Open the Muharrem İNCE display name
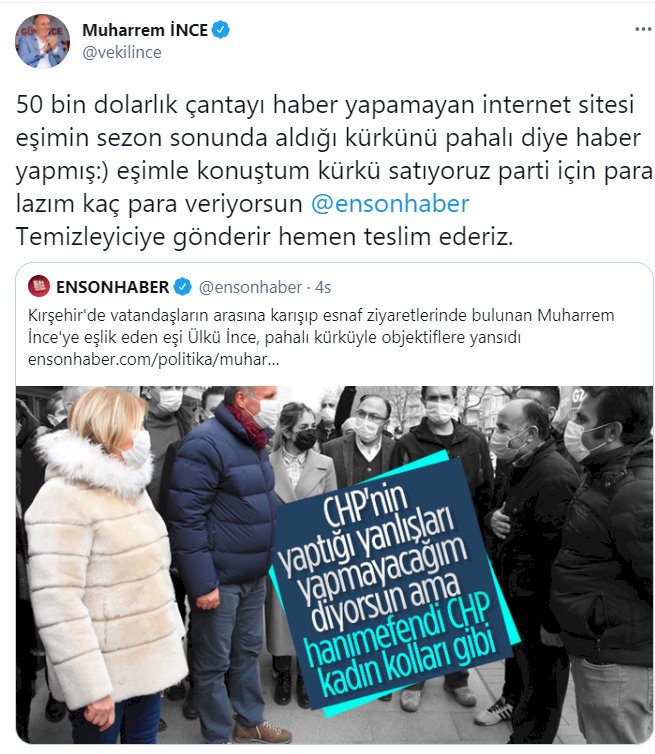Screen dimensions: 655x754 (145, 30)
